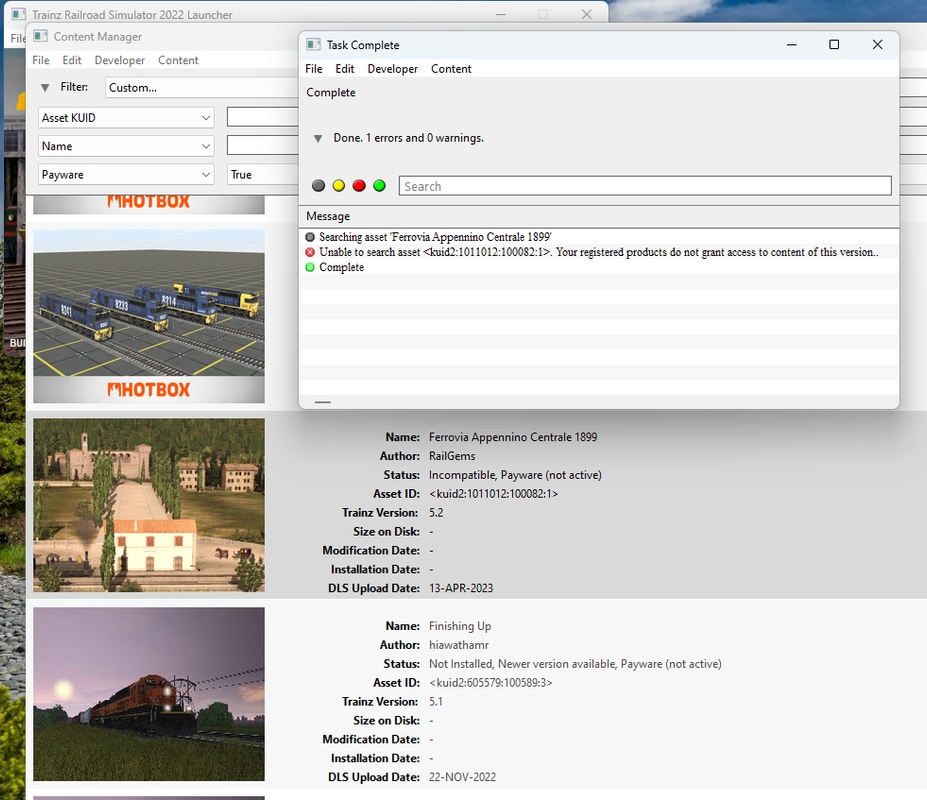
Task: Maximize the Task Complete window
Action: click(x=834, y=44)
